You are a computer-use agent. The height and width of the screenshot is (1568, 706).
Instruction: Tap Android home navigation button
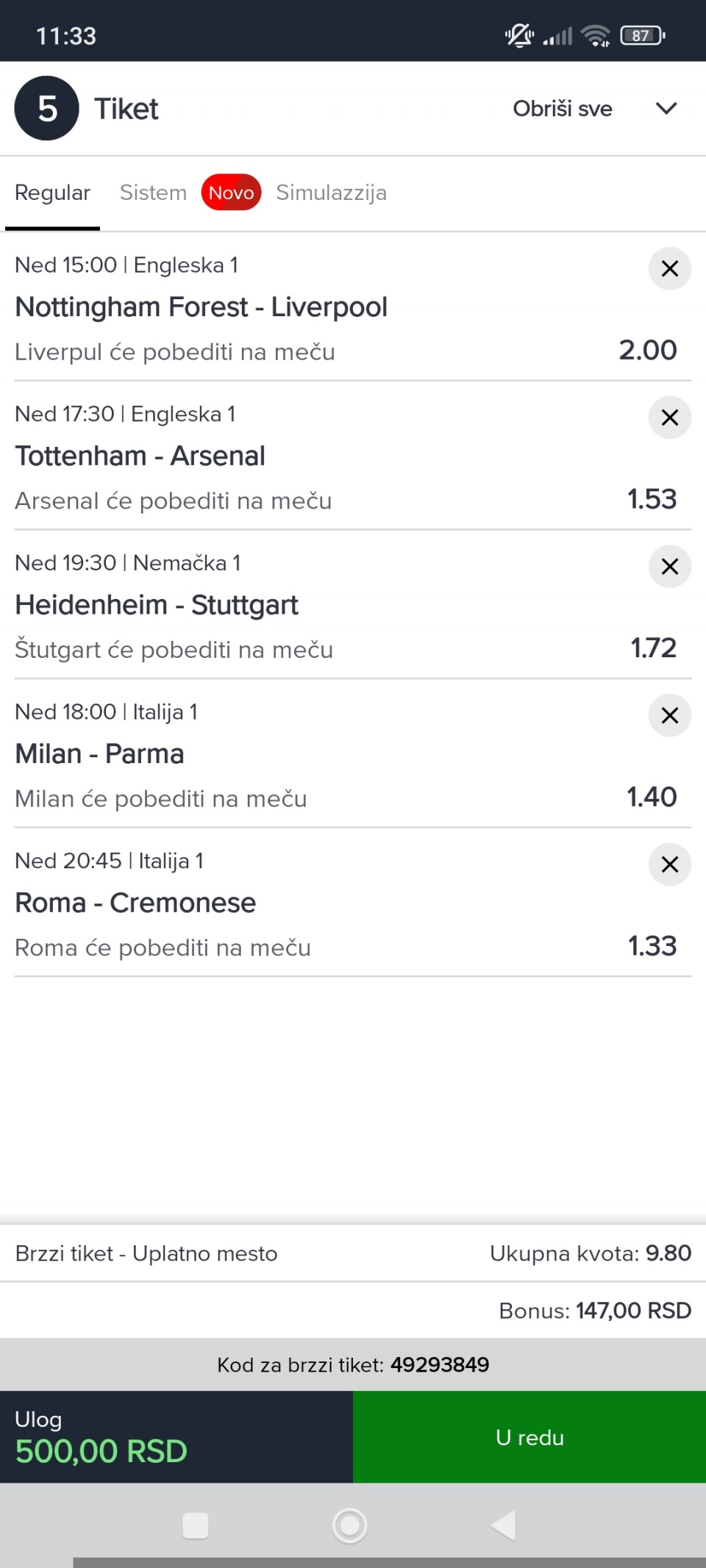(349, 1525)
